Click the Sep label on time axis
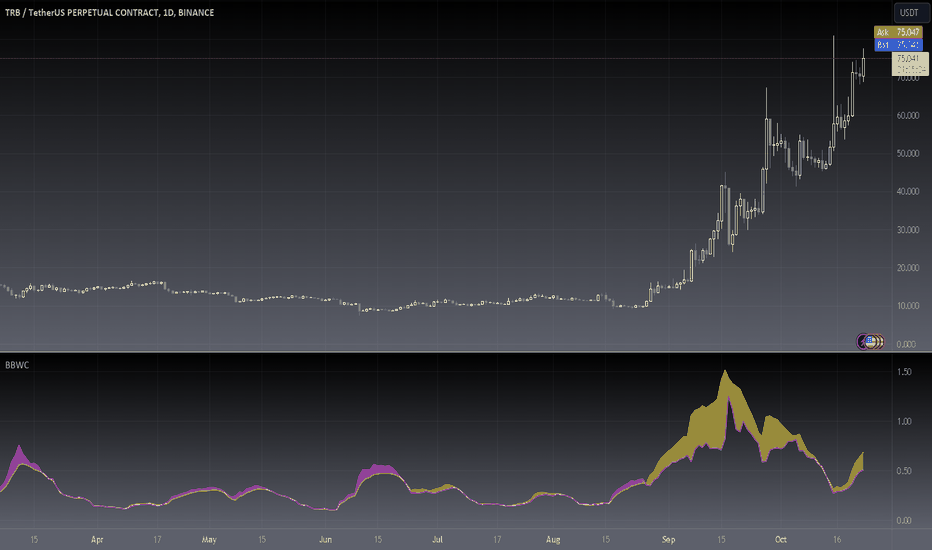This screenshot has width=932, height=550. [668, 539]
